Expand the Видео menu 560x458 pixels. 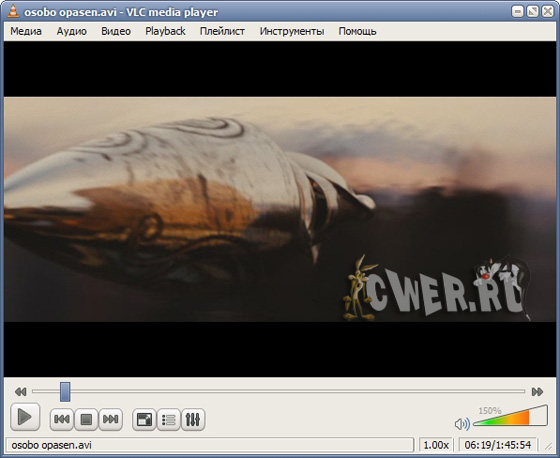click(116, 31)
